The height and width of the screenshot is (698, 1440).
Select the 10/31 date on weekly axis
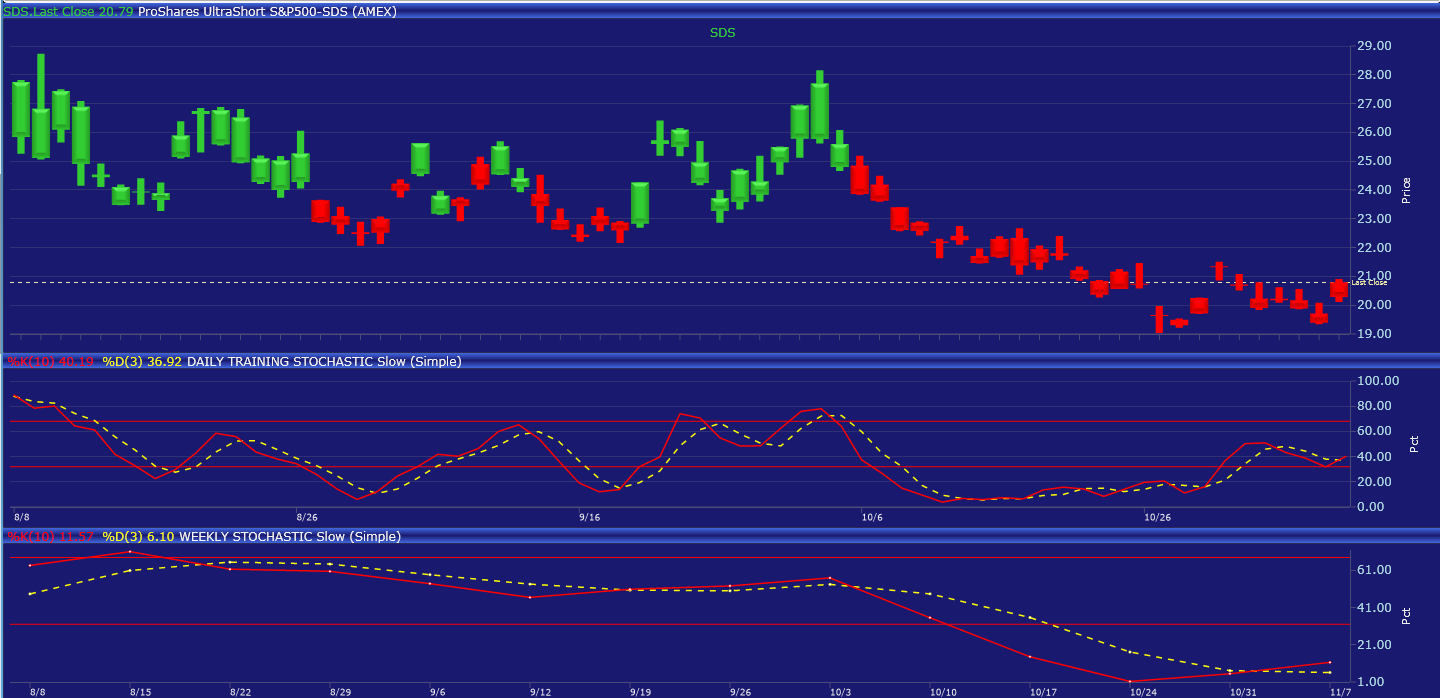pyautogui.click(x=1243, y=692)
